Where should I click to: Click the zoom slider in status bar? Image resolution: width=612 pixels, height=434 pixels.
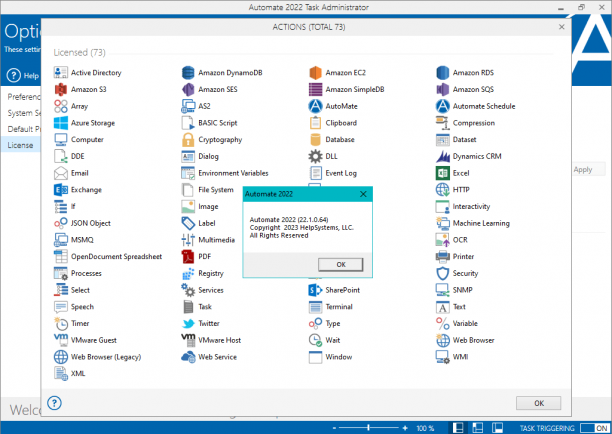pos(368,428)
